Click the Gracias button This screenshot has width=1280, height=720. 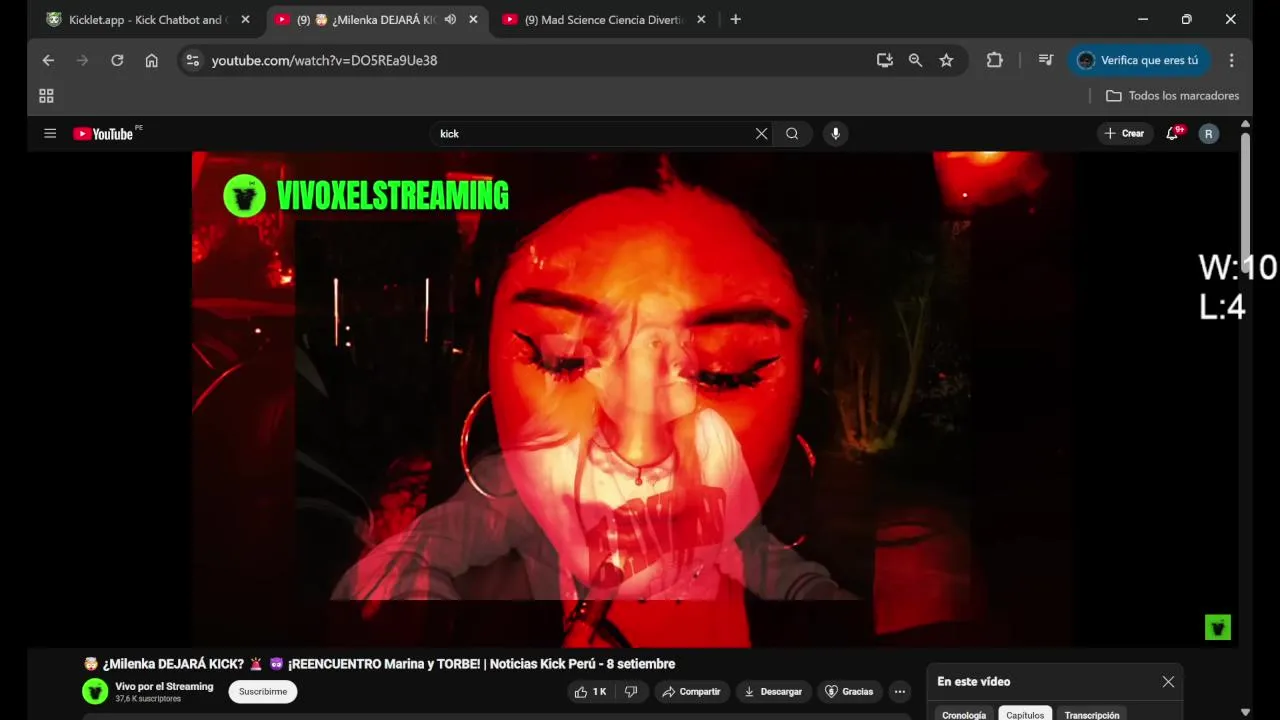(x=849, y=692)
